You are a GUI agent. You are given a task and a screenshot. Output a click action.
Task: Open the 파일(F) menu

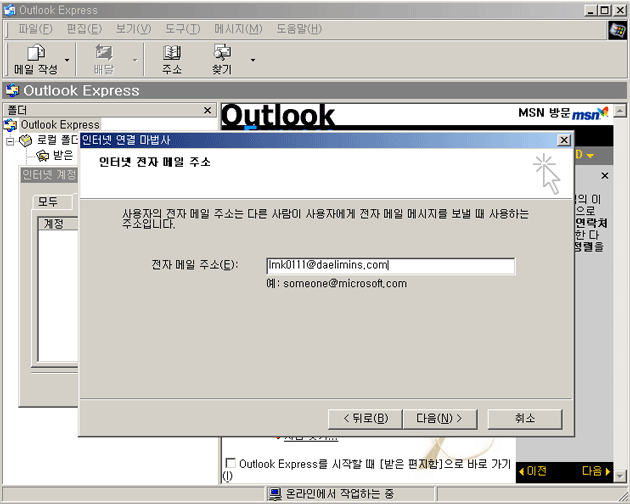click(35, 29)
